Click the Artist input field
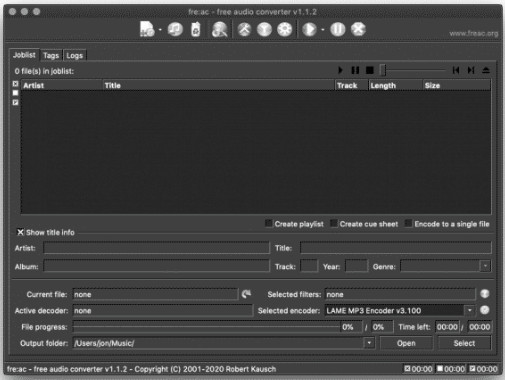This screenshot has width=505, height=380. coord(156,248)
